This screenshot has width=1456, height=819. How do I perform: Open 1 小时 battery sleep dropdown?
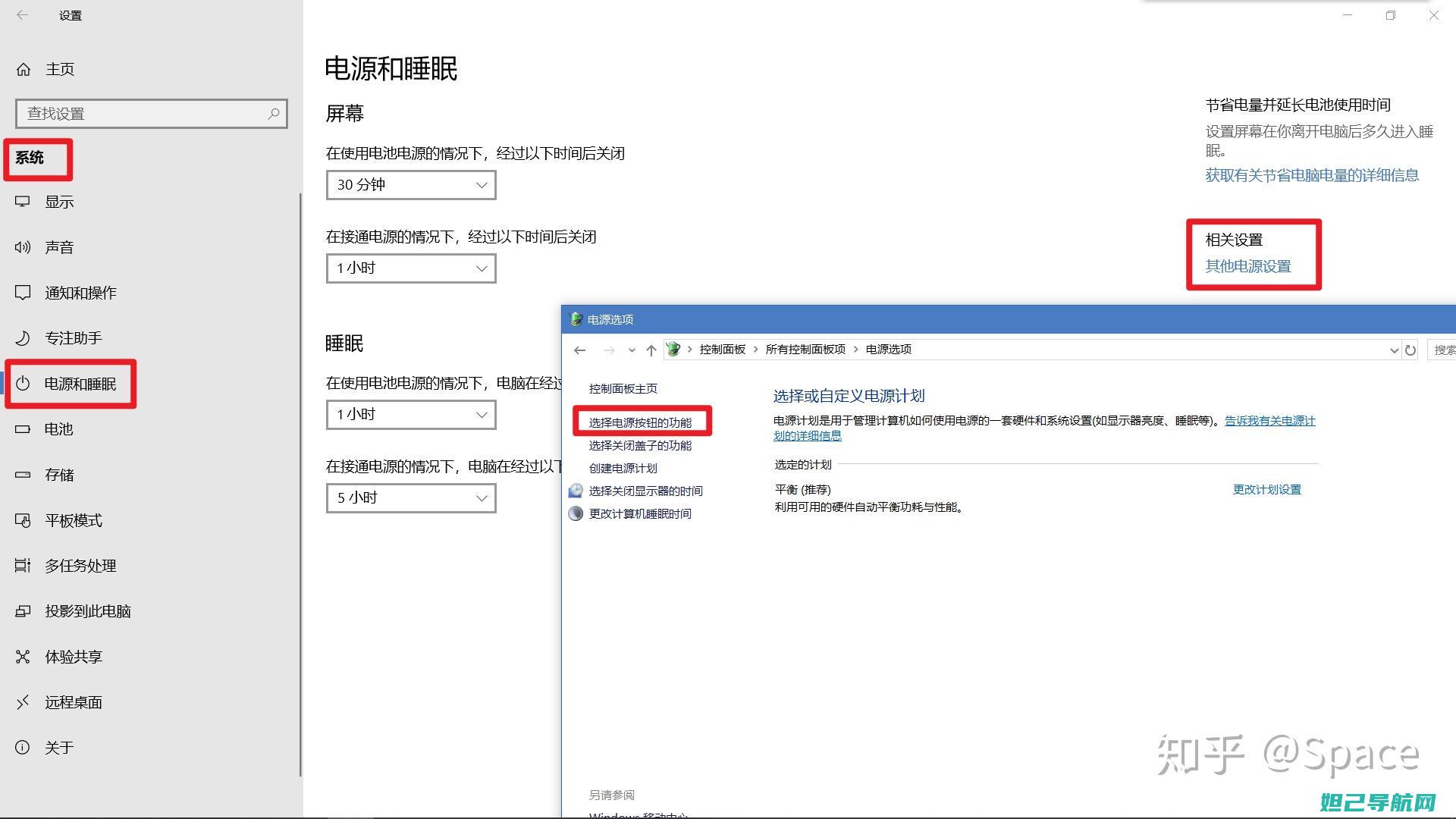pos(411,415)
